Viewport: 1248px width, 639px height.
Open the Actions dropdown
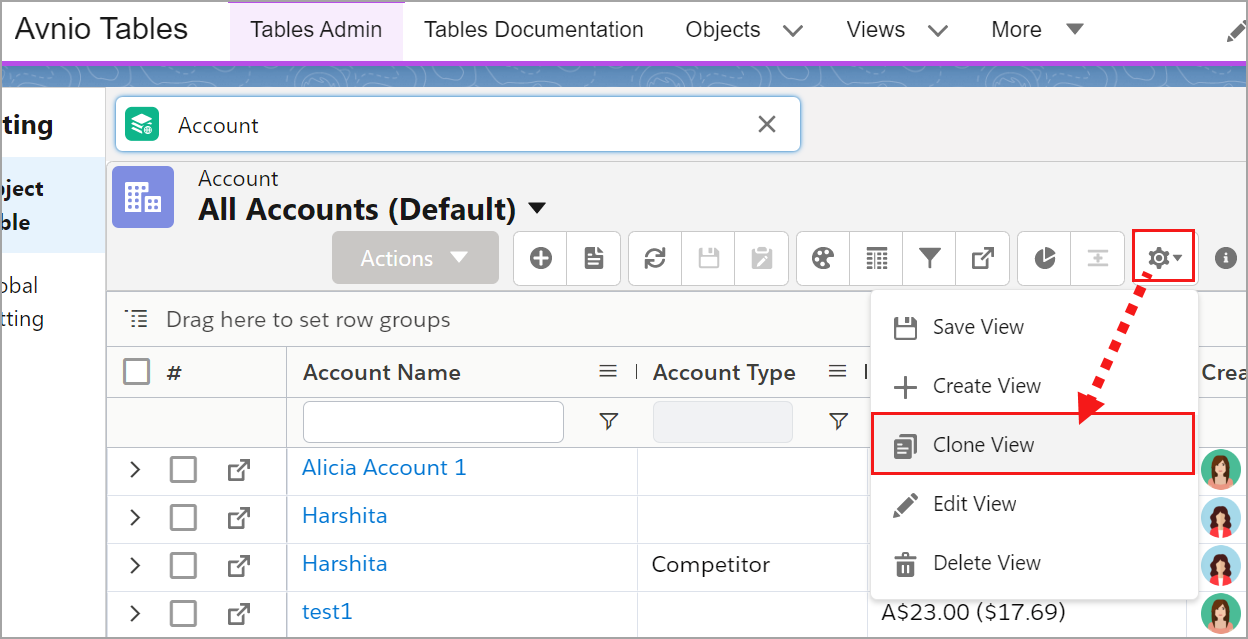pos(415,258)
